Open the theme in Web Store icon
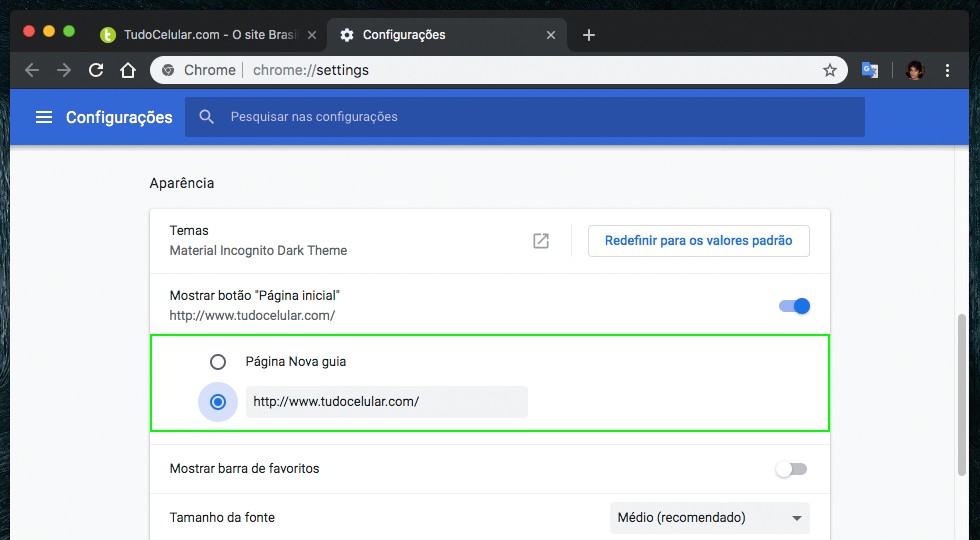This screenshot has width=980, height=540. pos(541,241)
